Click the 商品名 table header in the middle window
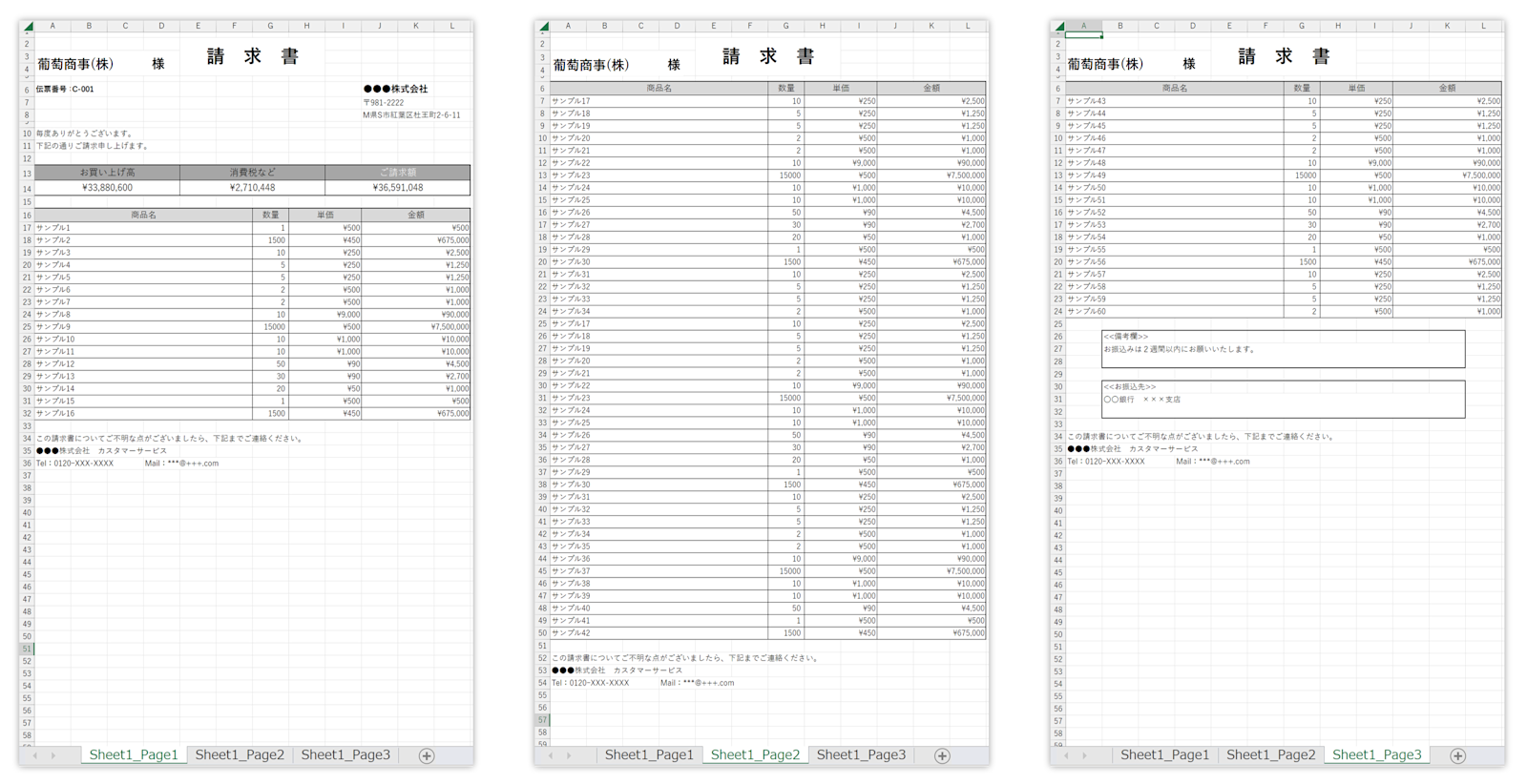 (x=659, y=88)
